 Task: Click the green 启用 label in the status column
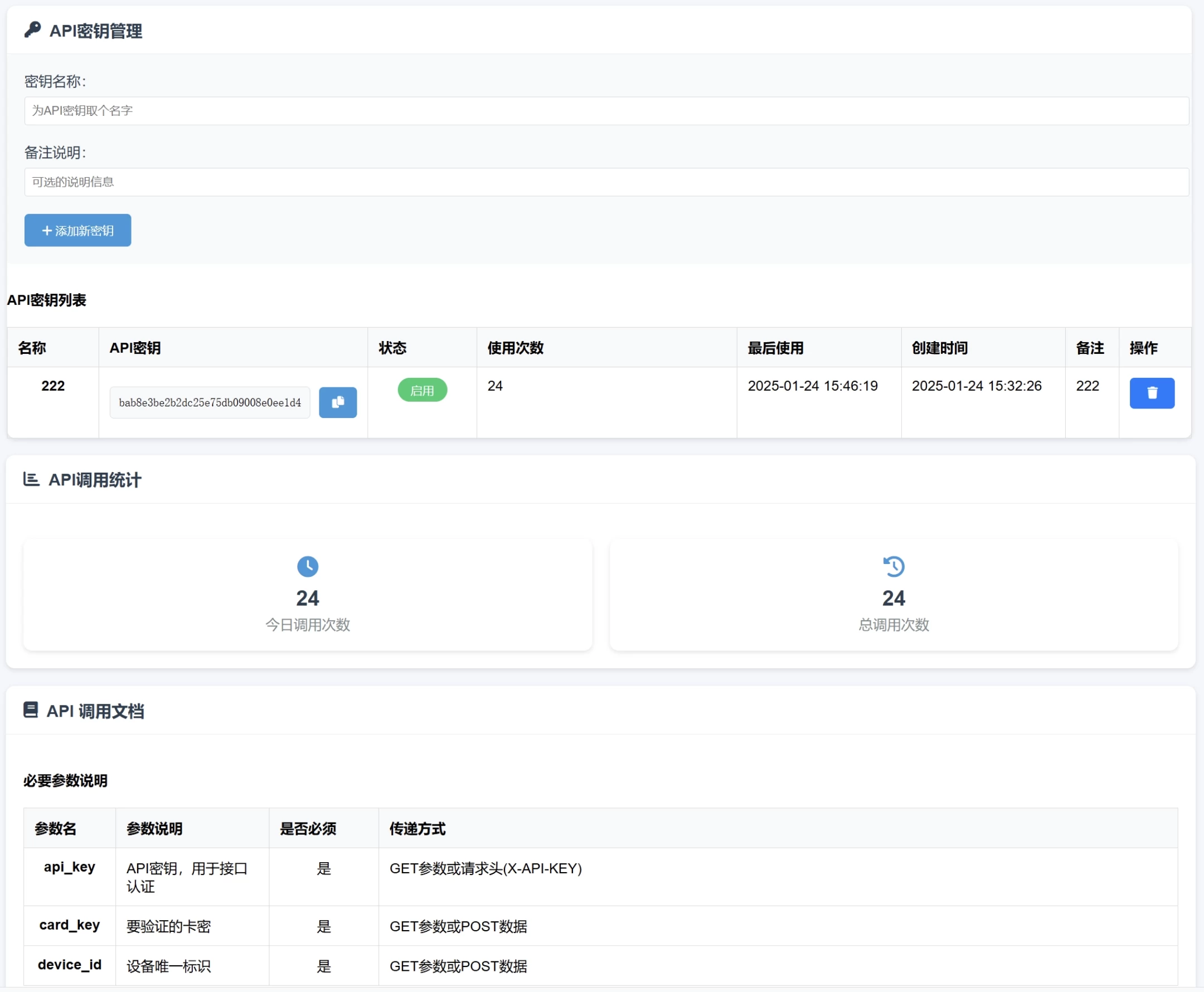(x=423, y=390)
